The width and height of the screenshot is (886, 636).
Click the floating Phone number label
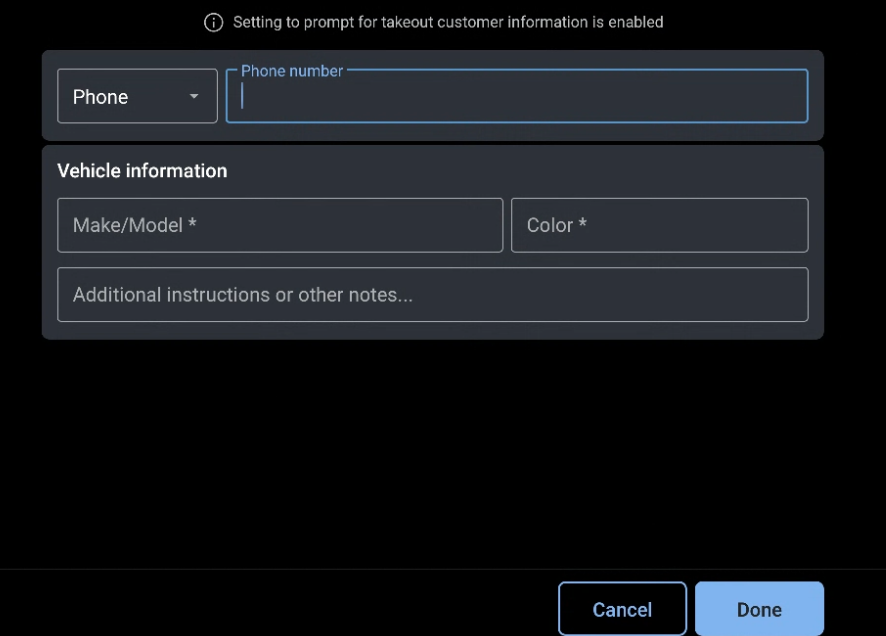291,71
